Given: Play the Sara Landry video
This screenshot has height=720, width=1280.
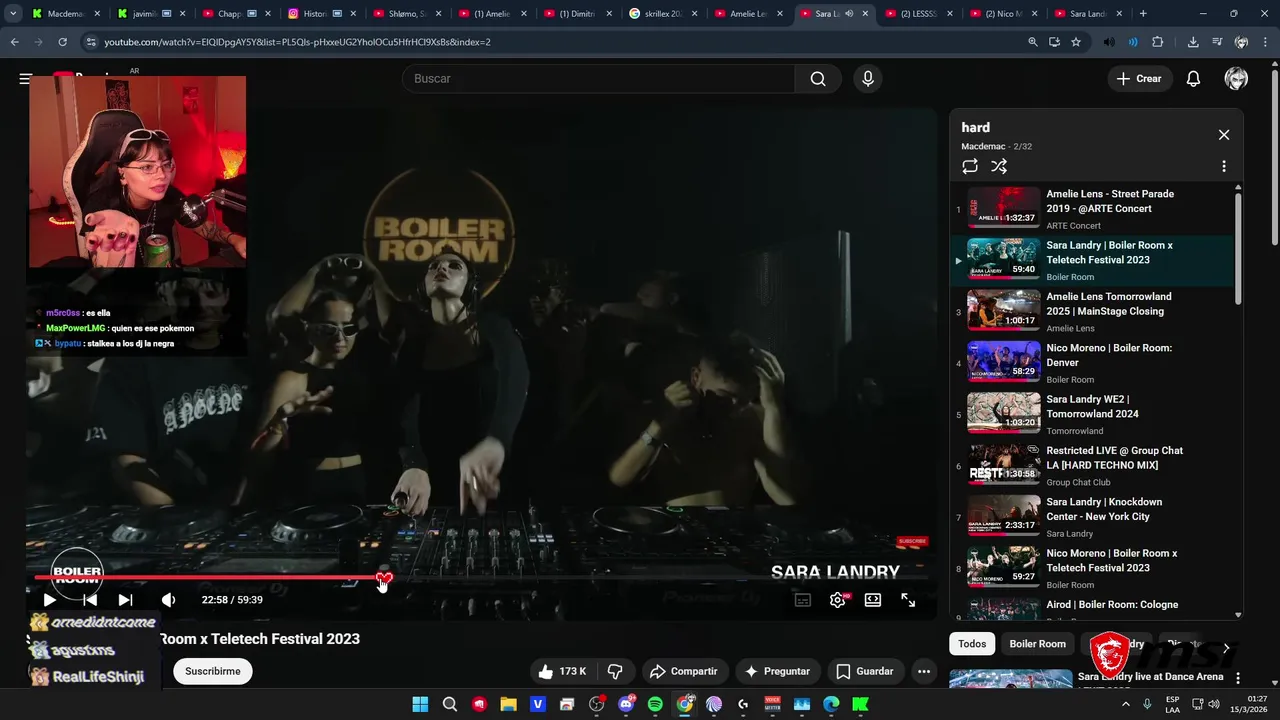Looking at the screenshot, I should point(49,600).
